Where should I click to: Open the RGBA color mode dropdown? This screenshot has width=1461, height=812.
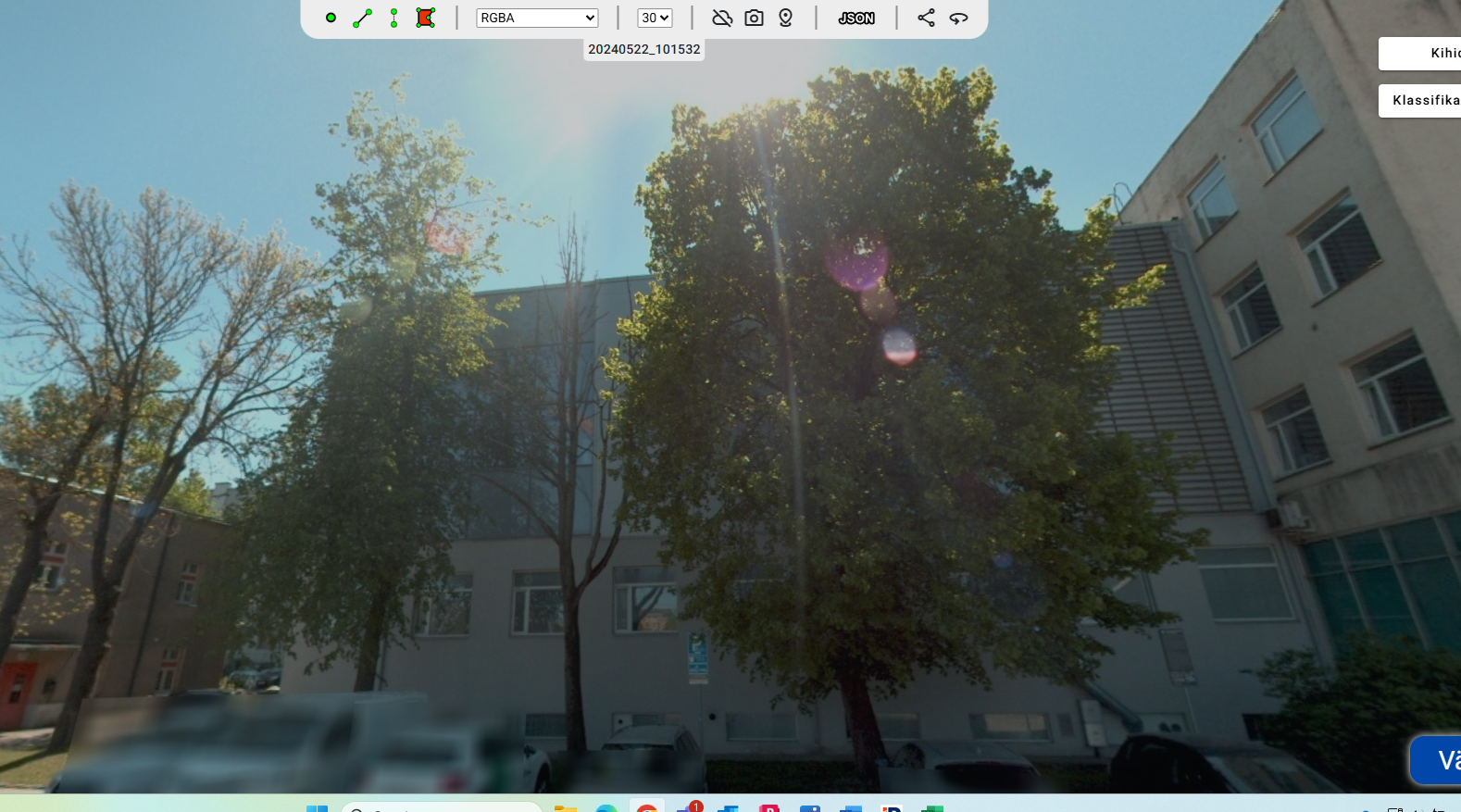click(537, 18)
